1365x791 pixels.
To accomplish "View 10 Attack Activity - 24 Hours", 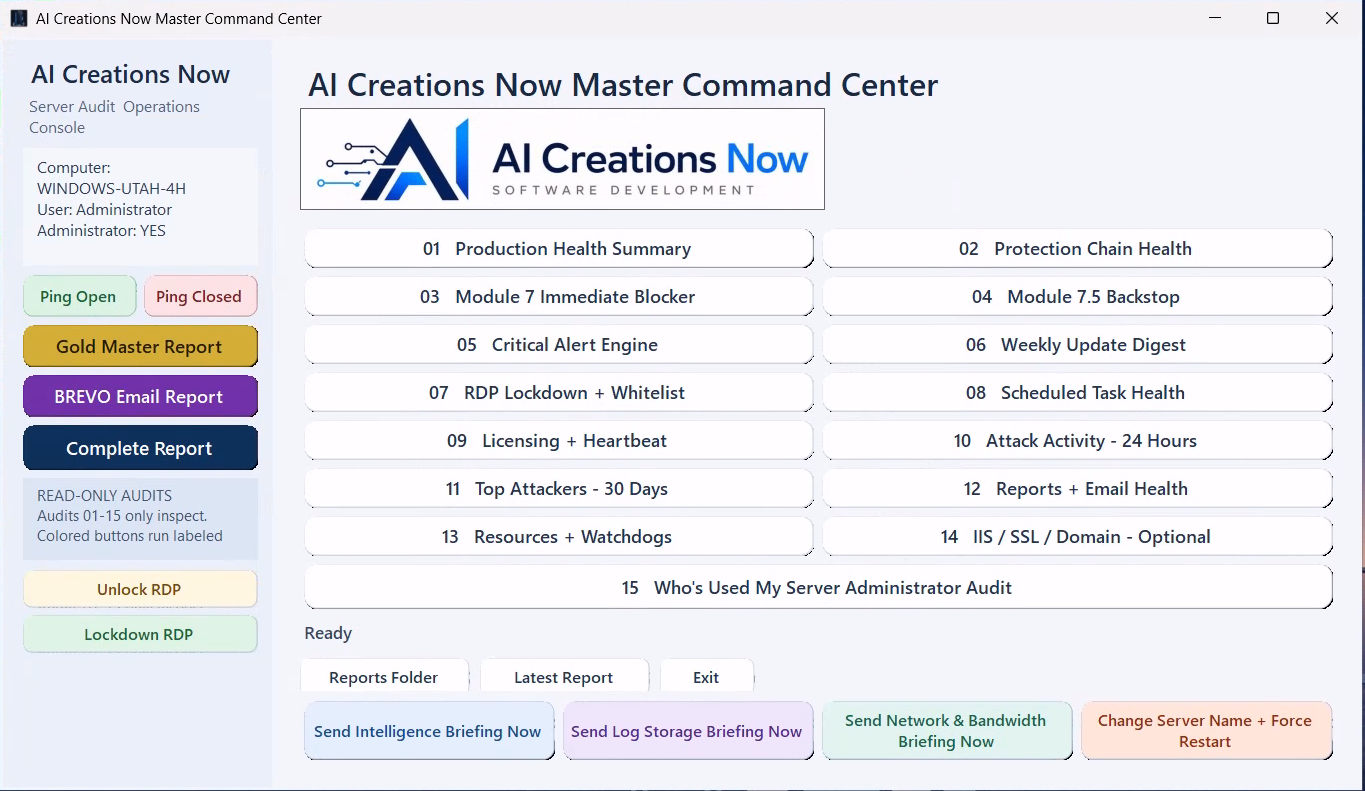I will pos(1077,441).
